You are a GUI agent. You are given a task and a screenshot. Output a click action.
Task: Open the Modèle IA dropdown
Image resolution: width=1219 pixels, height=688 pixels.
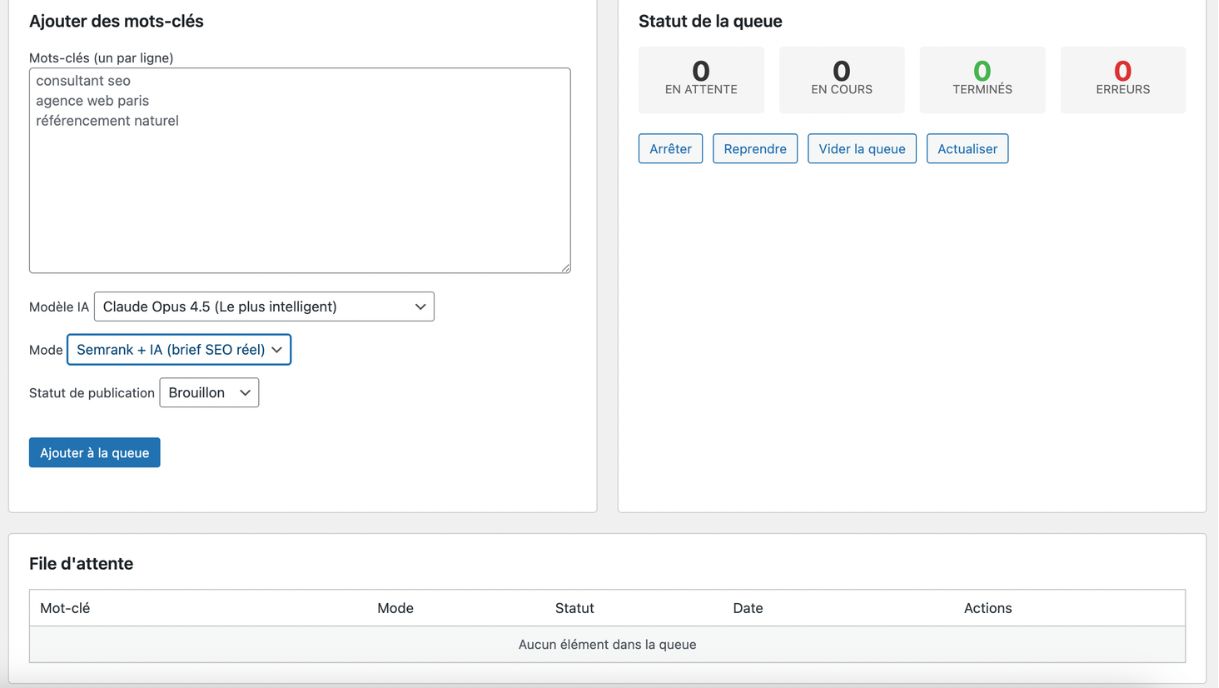(264, 307)
